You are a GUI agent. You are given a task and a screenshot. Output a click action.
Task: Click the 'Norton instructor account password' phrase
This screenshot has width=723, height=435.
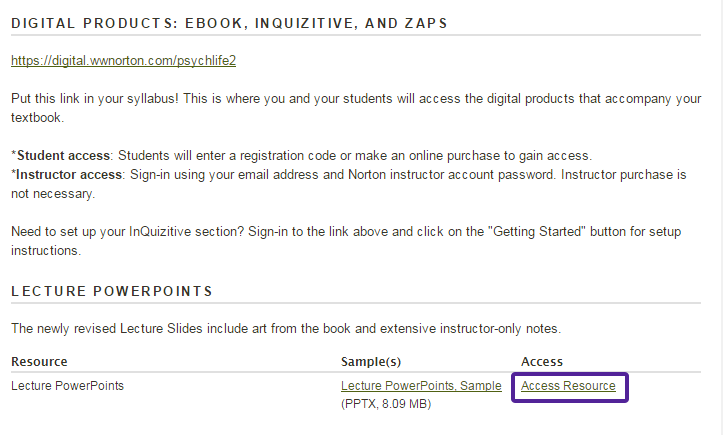click(x=451, y=174)
